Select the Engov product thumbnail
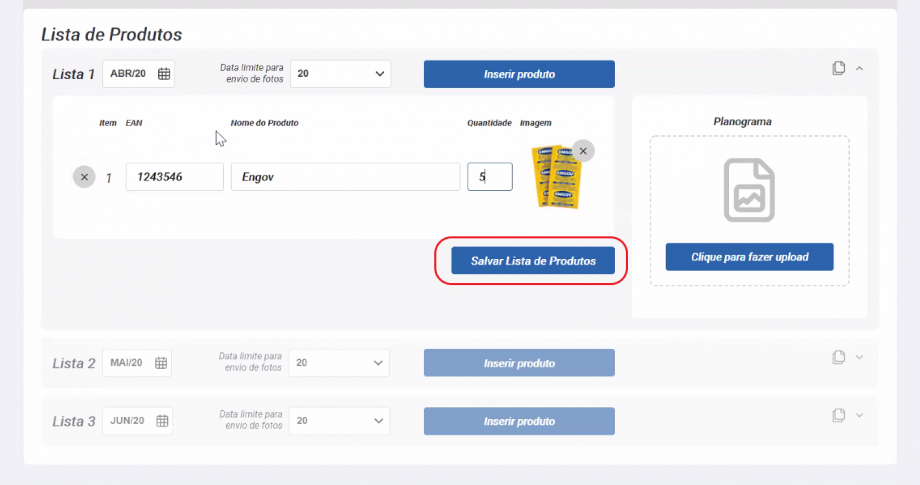The width and height of the screenshot is (920, 485). click(552, 178)
